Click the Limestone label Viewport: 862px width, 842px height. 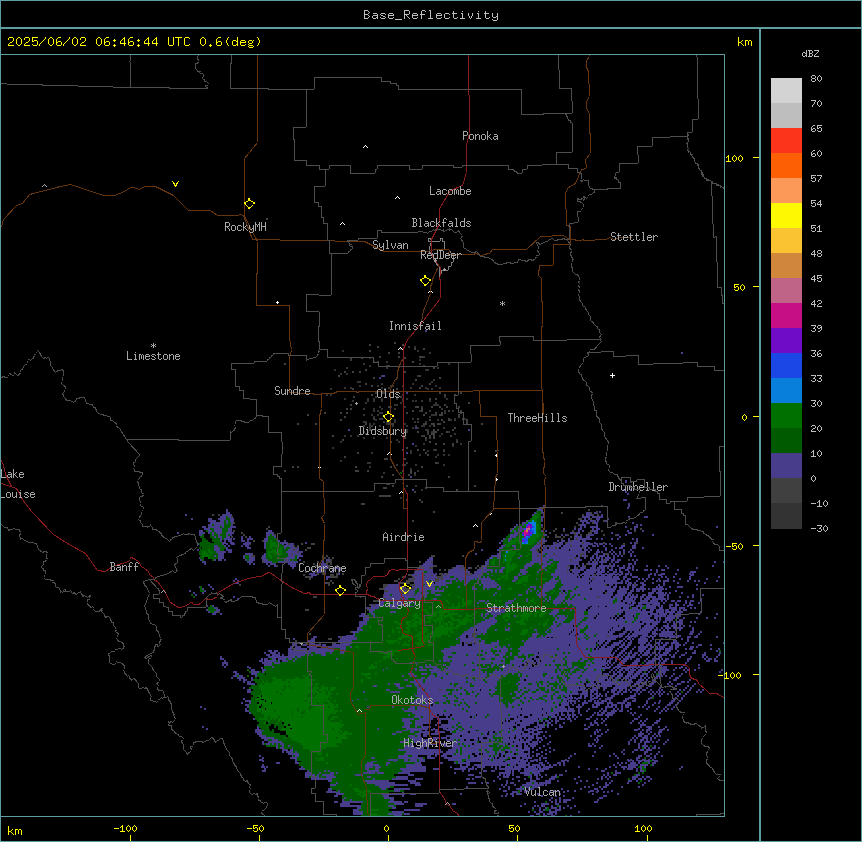click(x=153, y=356)
